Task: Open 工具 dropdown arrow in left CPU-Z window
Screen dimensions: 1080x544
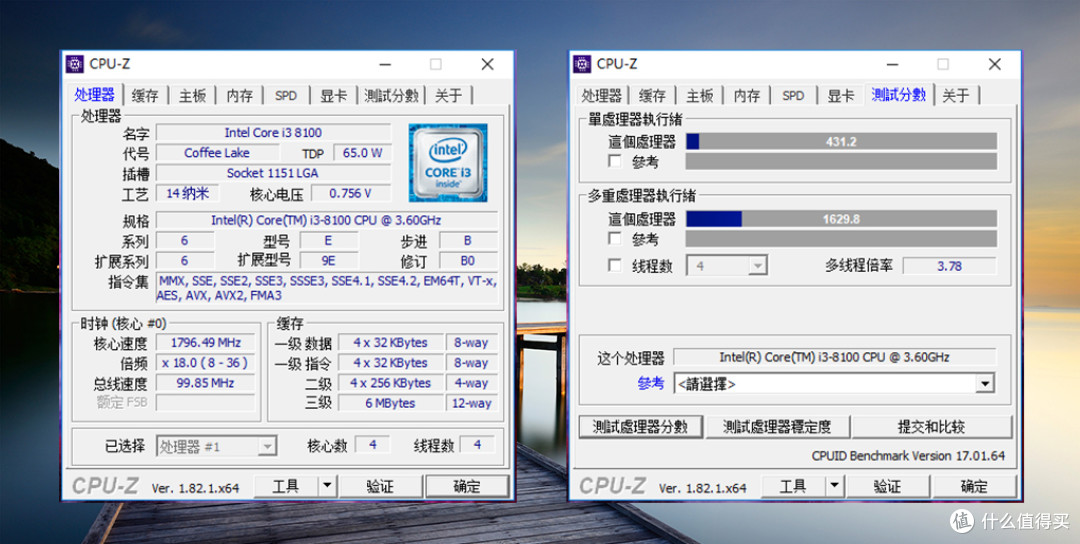Action: pos(328,487)
